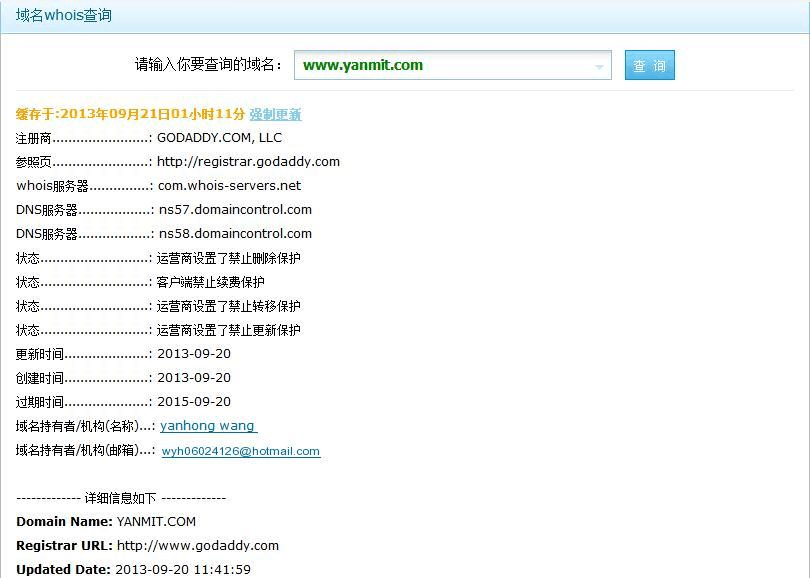The width and height of the screenshot is (810, 578).
Task: Select the GODADDY.COM, LLC registrar text
Action: (x=219, y=138)
